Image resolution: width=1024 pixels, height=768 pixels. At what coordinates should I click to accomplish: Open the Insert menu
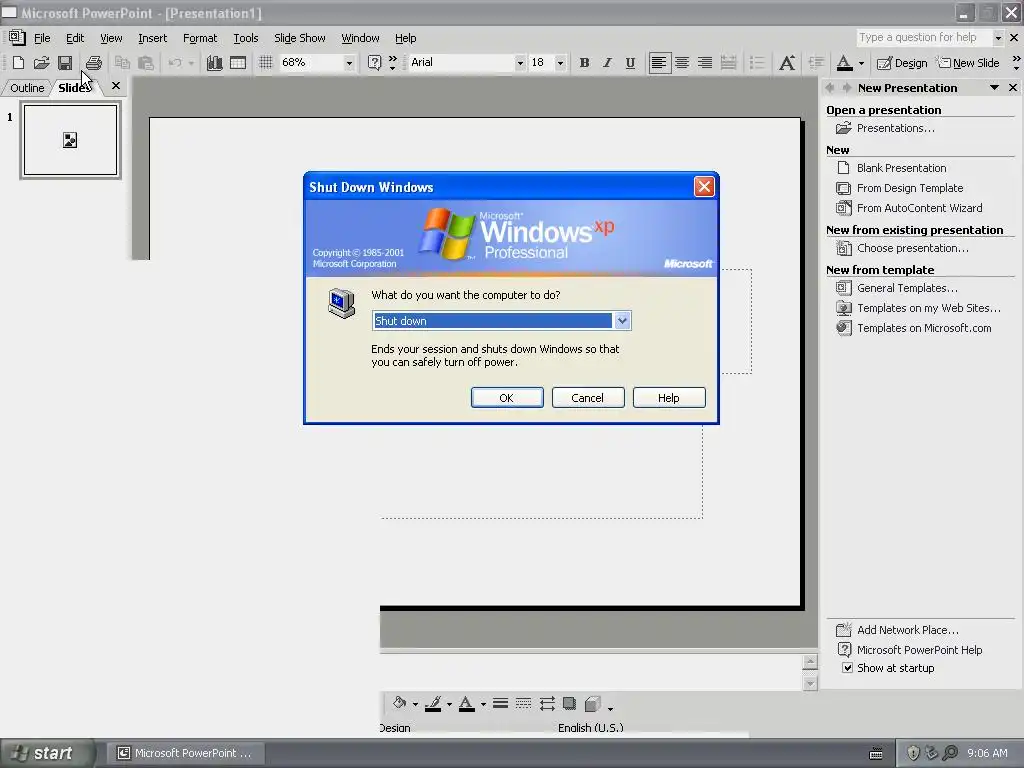(152, 38)
